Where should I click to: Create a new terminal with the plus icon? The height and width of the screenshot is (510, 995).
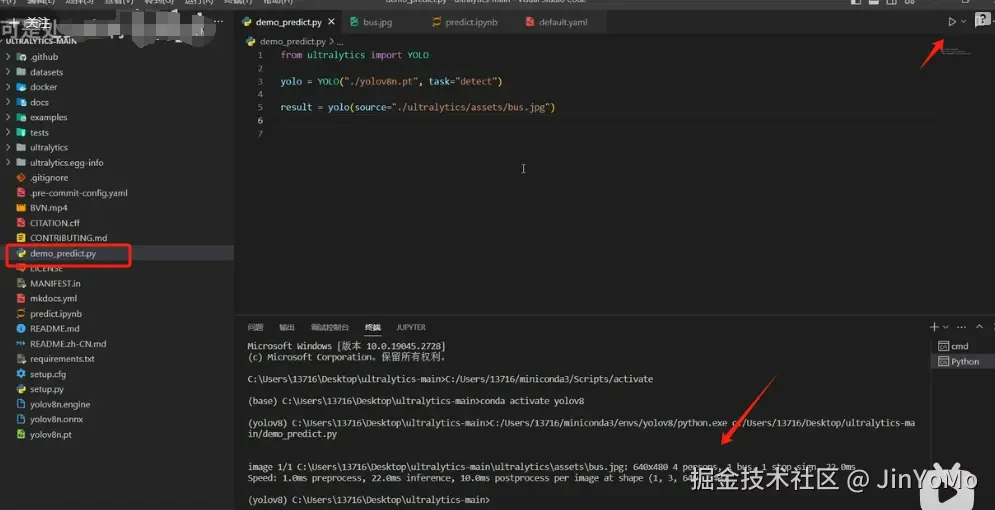point(934,327)
